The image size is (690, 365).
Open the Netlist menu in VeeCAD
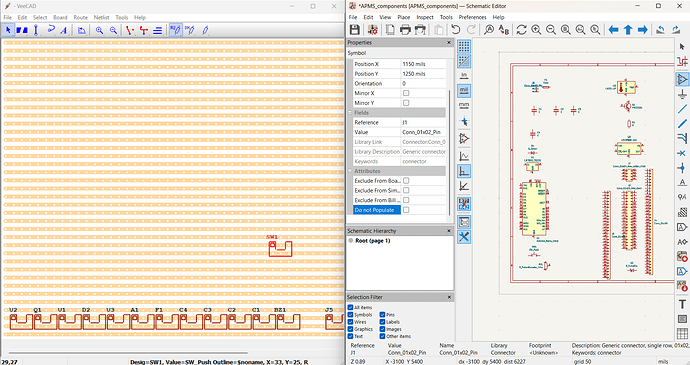click(x=101, y=18)
